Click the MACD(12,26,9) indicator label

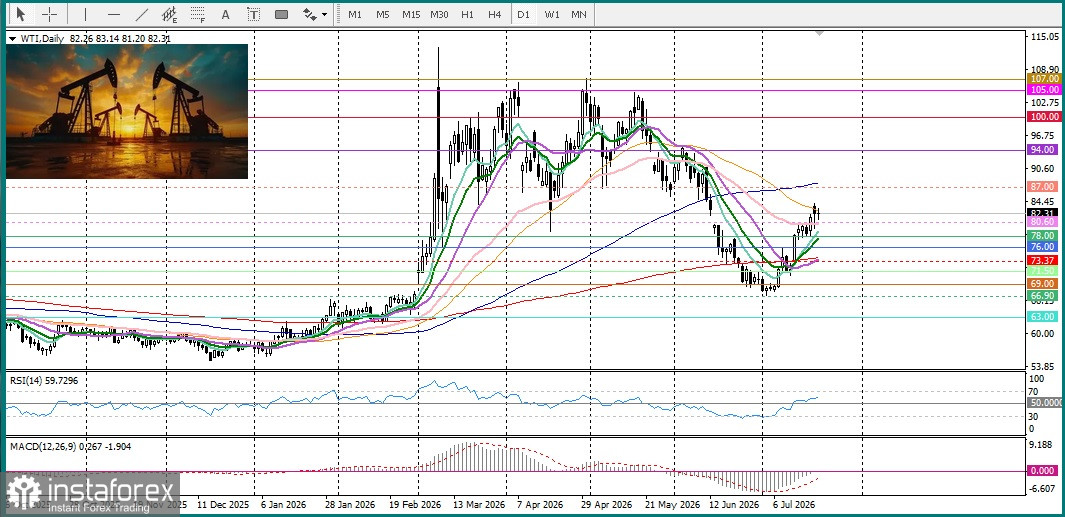click(x=71, y=446)
